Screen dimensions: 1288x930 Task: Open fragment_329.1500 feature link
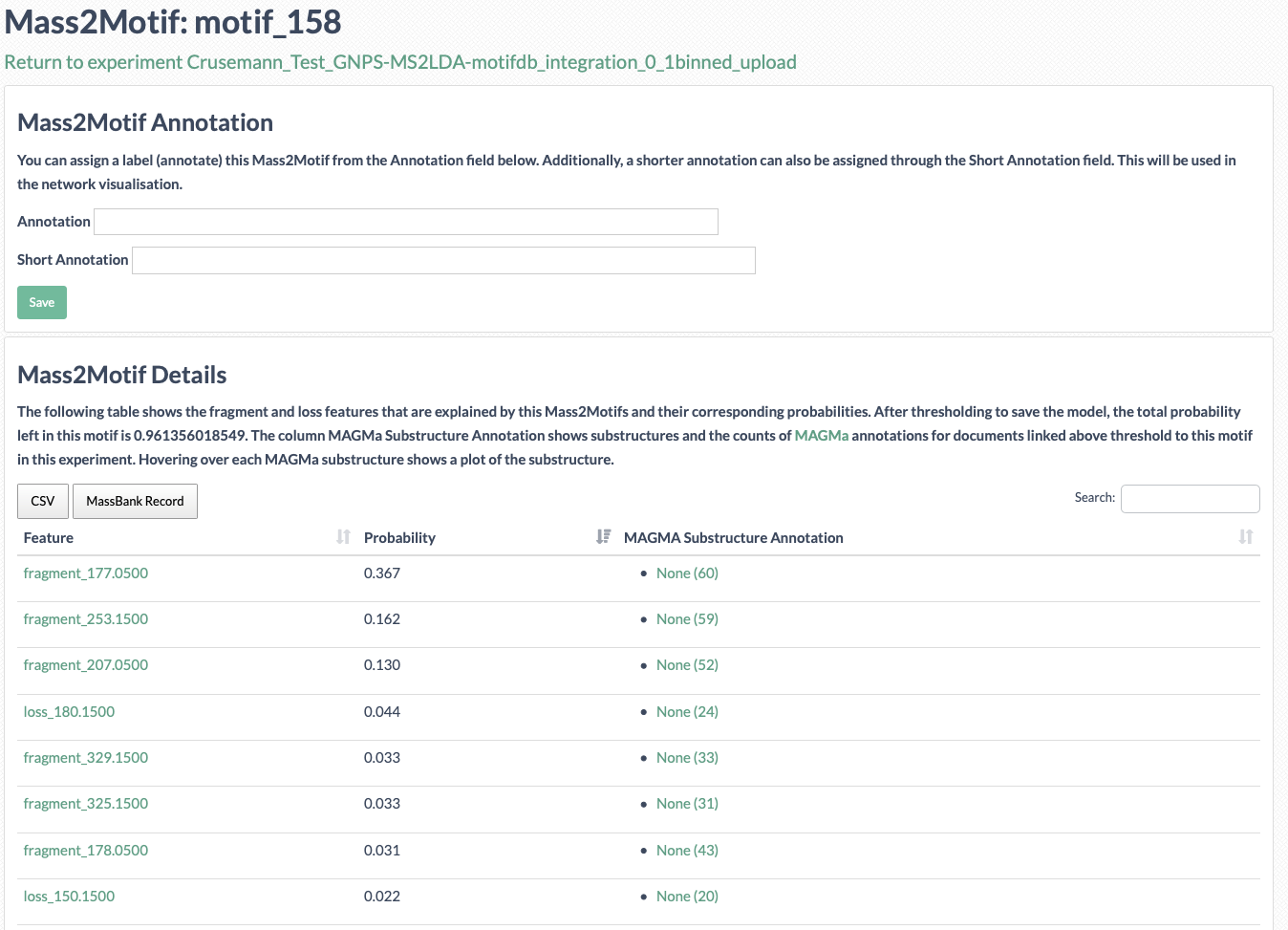click(86, 757)
